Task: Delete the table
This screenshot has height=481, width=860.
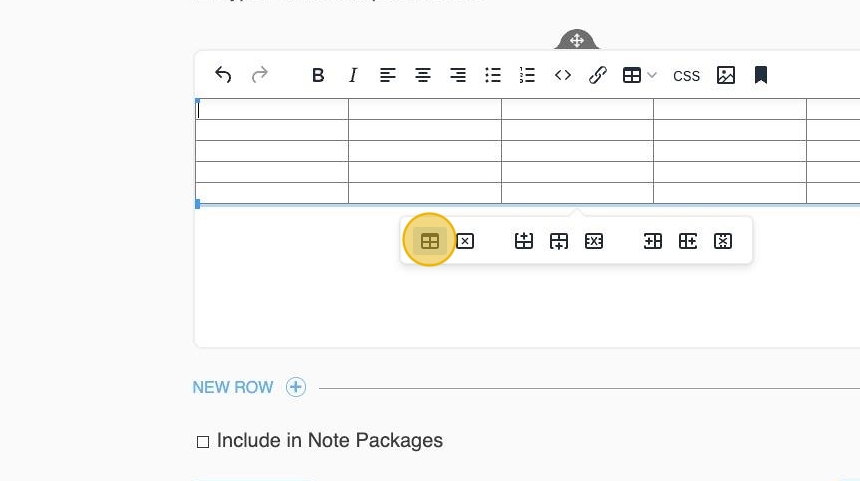Action: pos(465,241)
